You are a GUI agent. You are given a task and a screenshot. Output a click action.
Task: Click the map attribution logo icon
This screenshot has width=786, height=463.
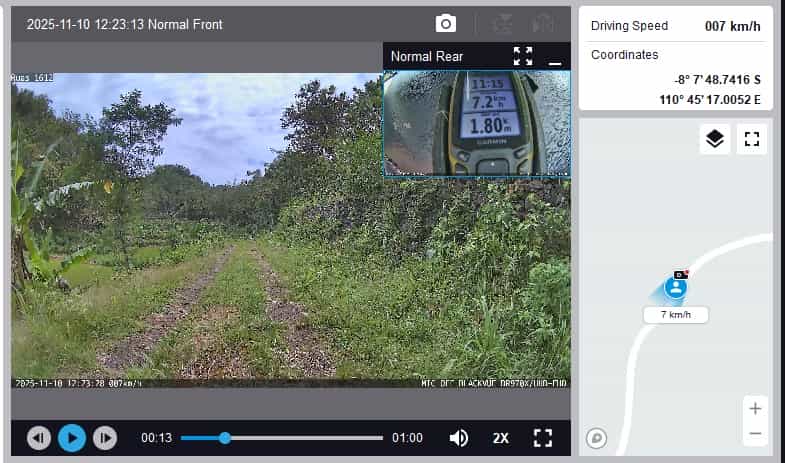point(597,437)
